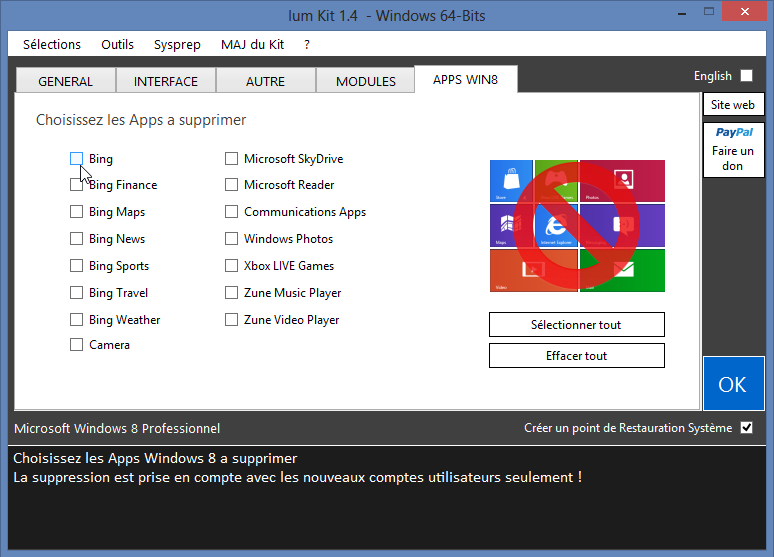The width and height of the screenshot is (774, 557).
Task: Check the Camera app checkbox
Action: (x=77, y=345)
